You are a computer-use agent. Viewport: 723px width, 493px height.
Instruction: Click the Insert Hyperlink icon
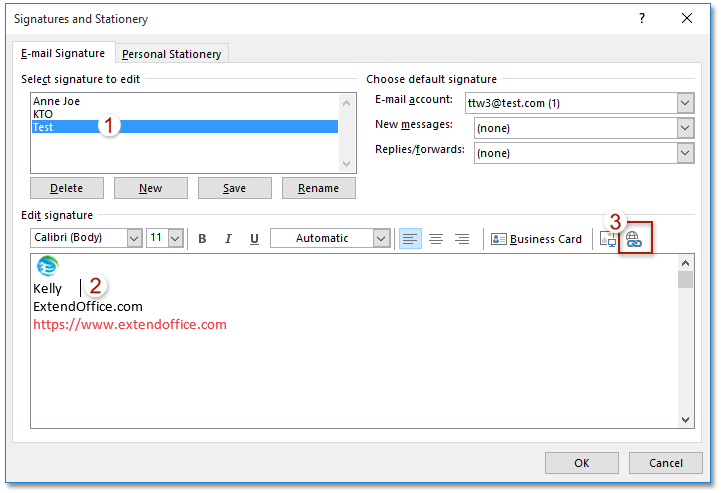[x=635, y=239]
